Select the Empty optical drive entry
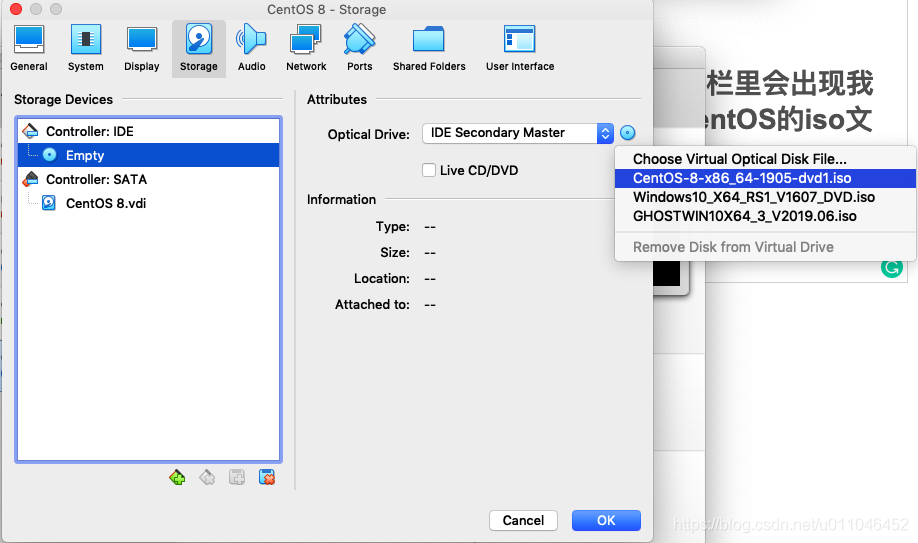Viewport: 918px width, 543px height. 149,155
